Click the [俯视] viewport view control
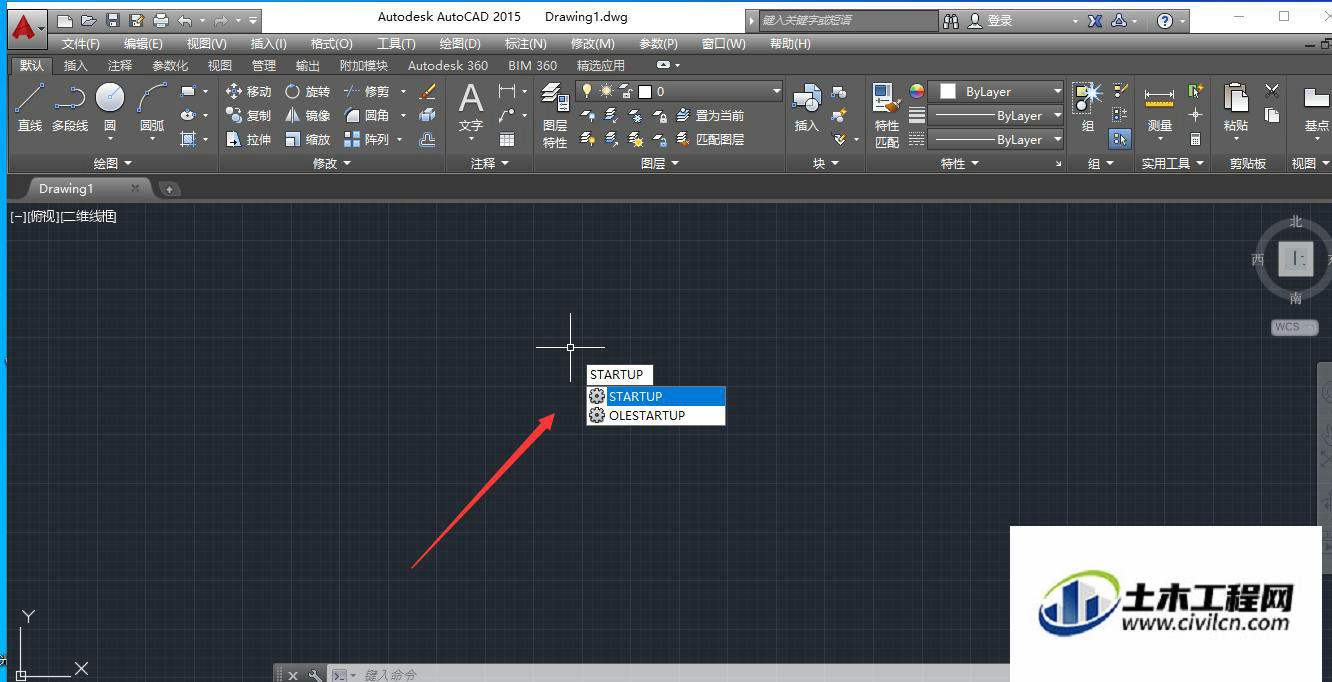This screenshot has width=1332, height=682. coord(44,216)
